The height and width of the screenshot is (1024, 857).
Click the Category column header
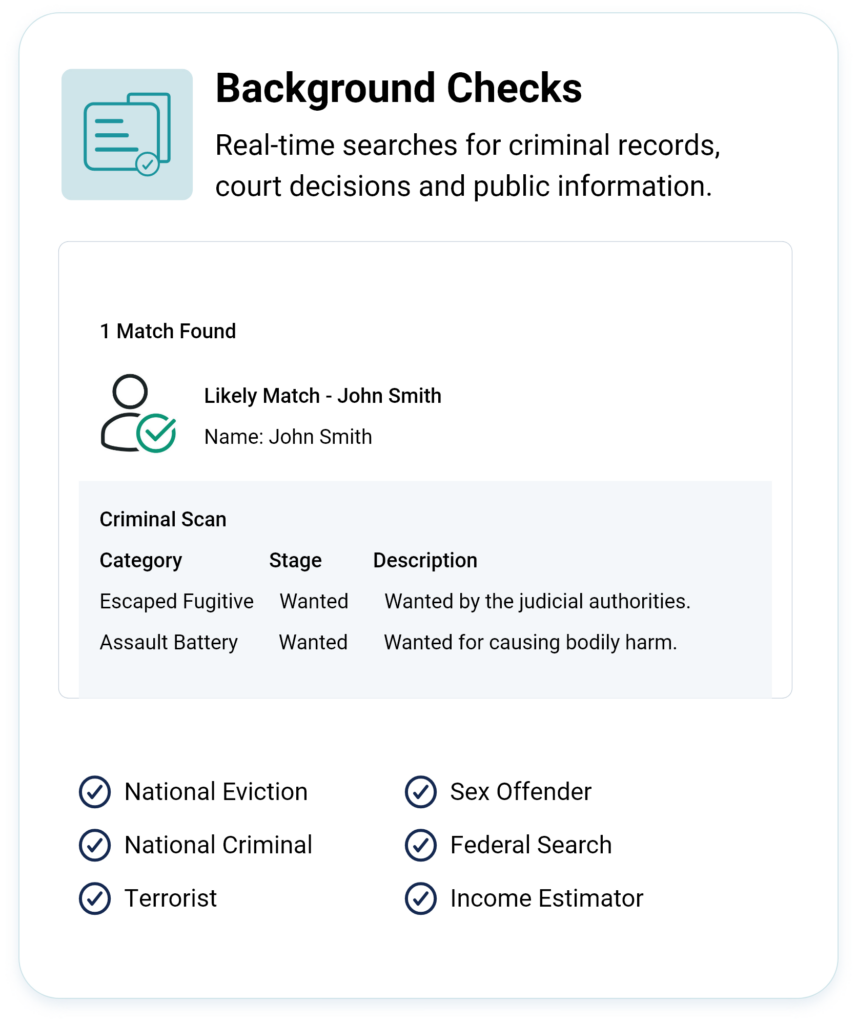(141, 560)
